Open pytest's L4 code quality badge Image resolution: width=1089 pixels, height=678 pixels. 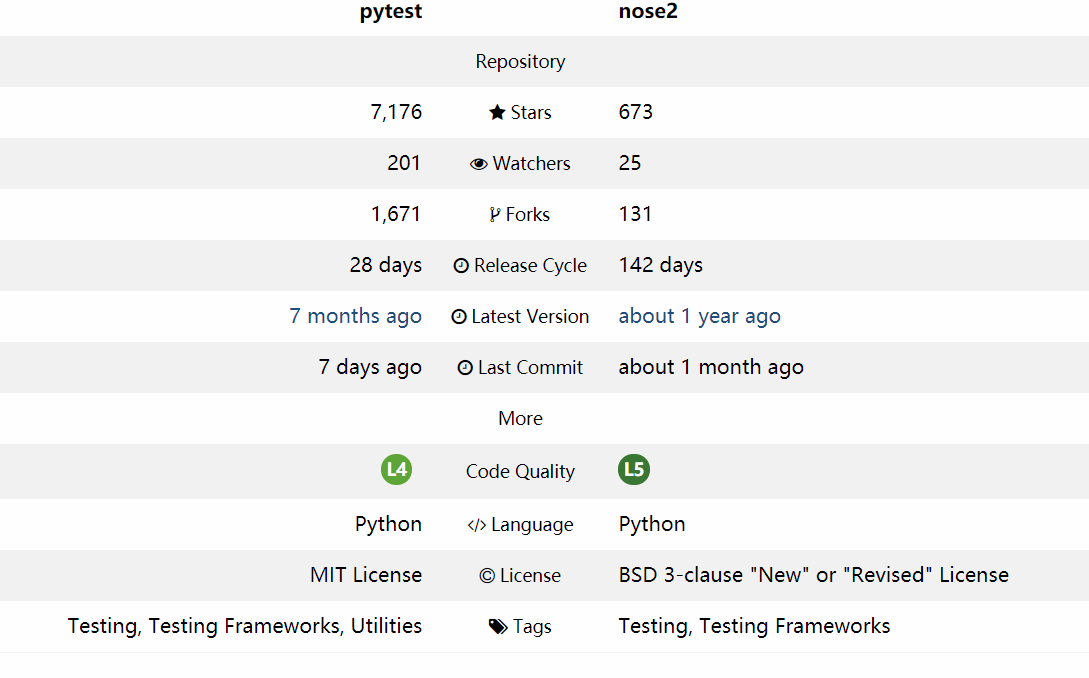[x=397, y=470]
